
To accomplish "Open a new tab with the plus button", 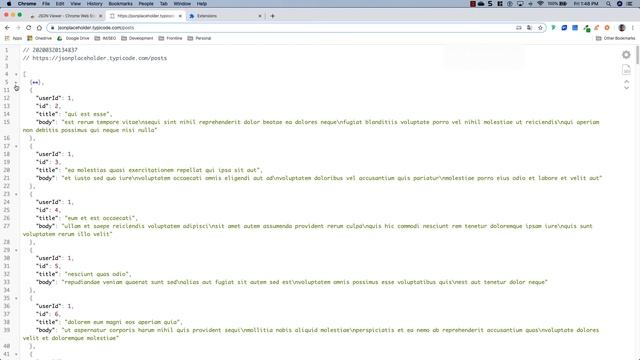I will (x=272, y=16).
